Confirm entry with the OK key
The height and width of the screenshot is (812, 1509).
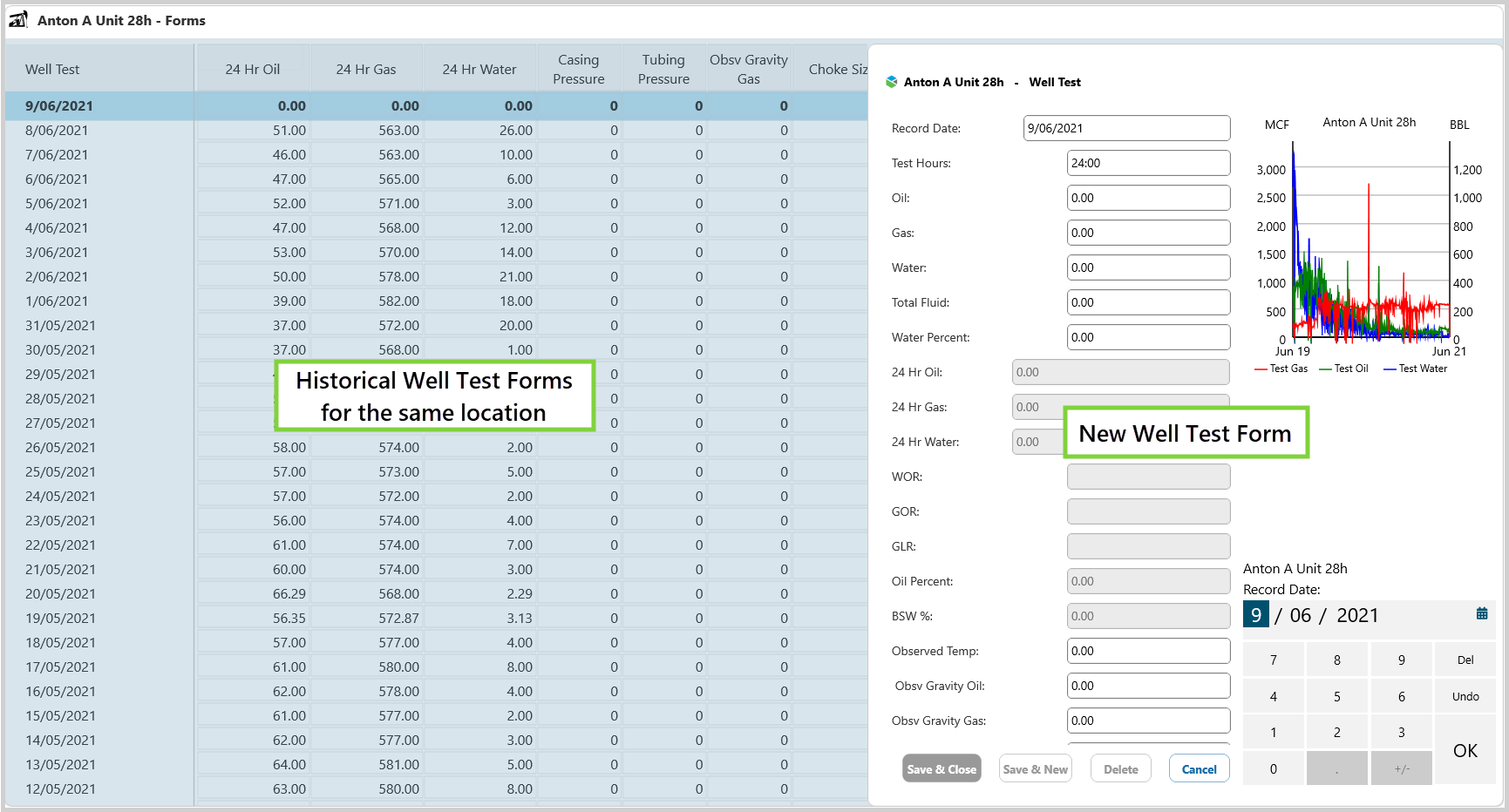click(x=1465, y=750)
